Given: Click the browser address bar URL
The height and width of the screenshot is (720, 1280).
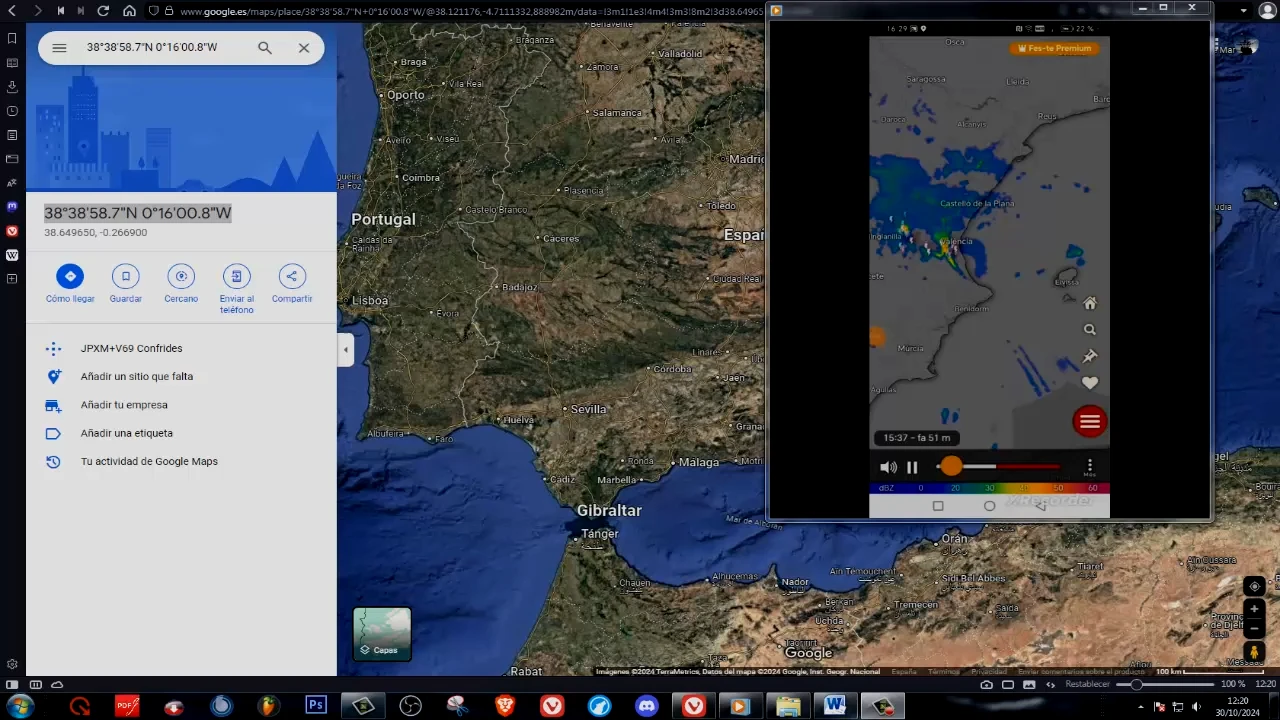Looking at the screenshot, I should [x=470, y=11].
